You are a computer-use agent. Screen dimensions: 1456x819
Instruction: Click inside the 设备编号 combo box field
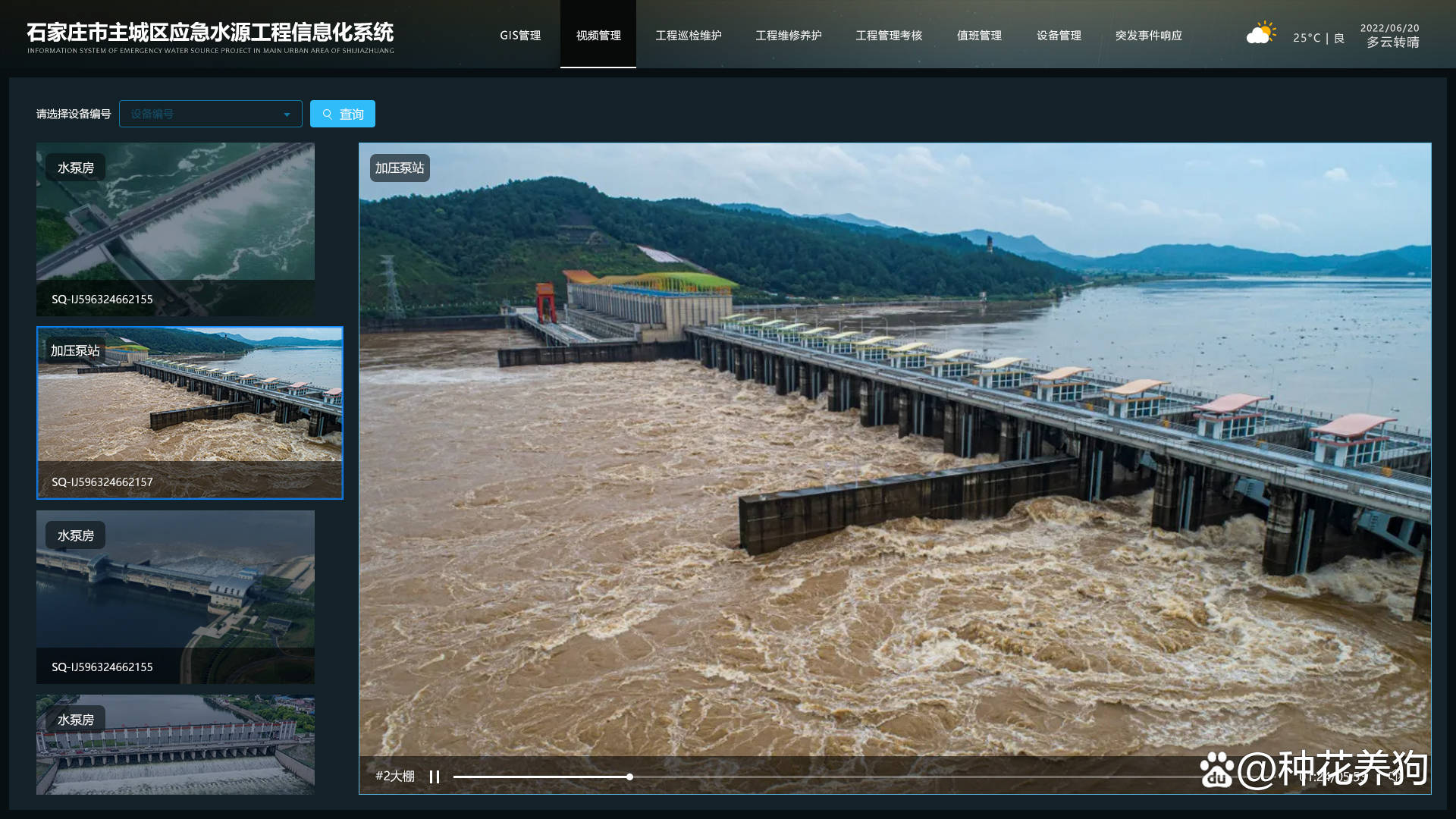point(197,114)
